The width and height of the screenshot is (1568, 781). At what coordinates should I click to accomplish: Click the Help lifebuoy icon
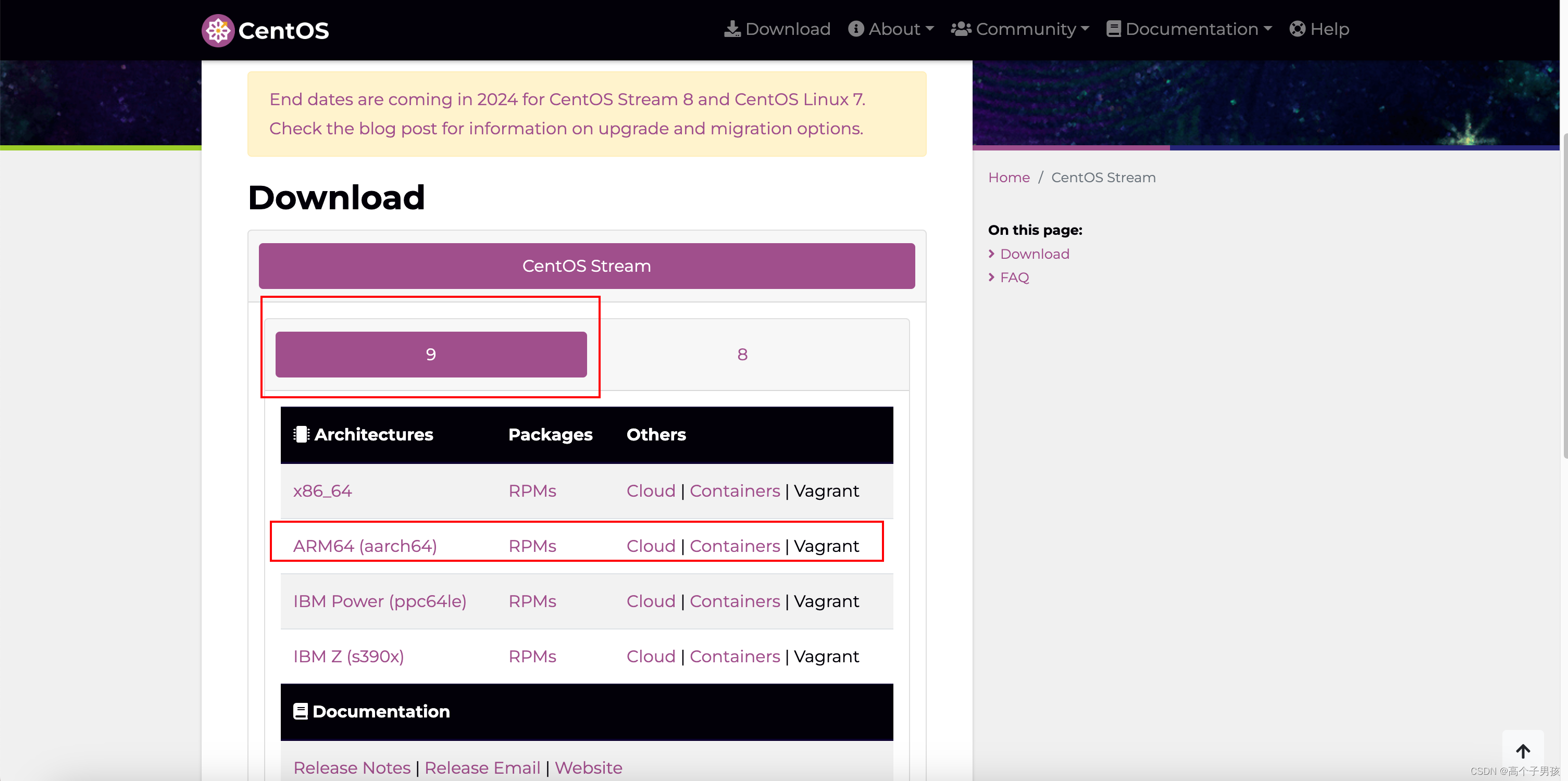pos(1297,29)
